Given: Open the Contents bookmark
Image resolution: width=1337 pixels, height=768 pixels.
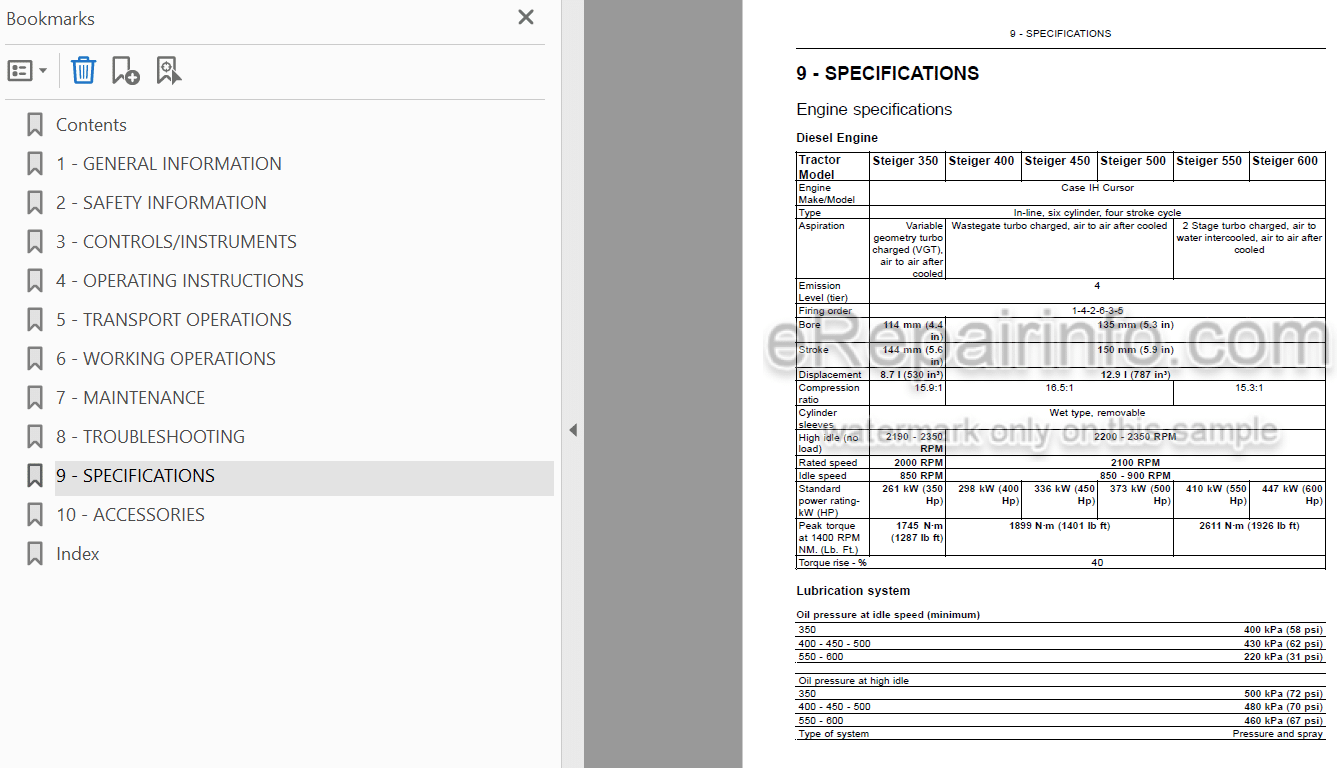Looking at the screenshot, I should click(91, 125).
